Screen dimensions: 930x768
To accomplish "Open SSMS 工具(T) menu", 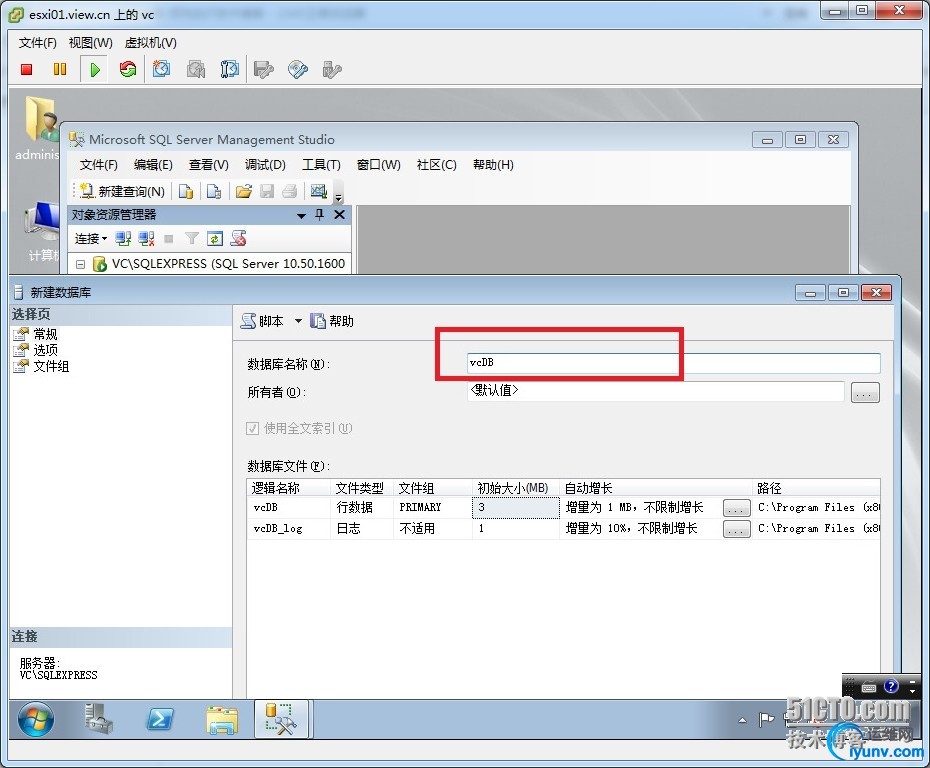I will [x=321, y=165].
